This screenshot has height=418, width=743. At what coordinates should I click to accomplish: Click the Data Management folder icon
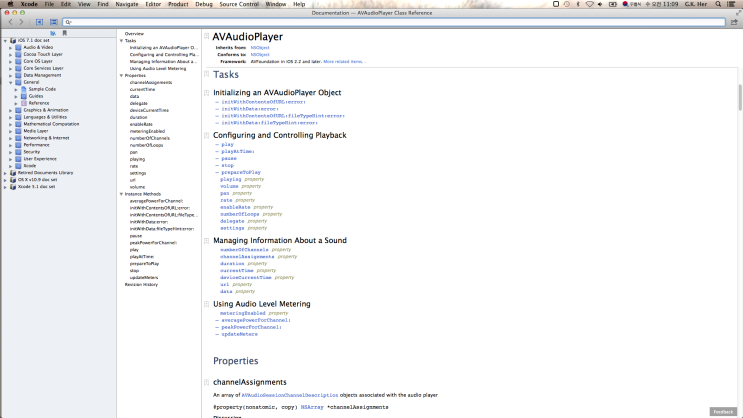[18, 75]
